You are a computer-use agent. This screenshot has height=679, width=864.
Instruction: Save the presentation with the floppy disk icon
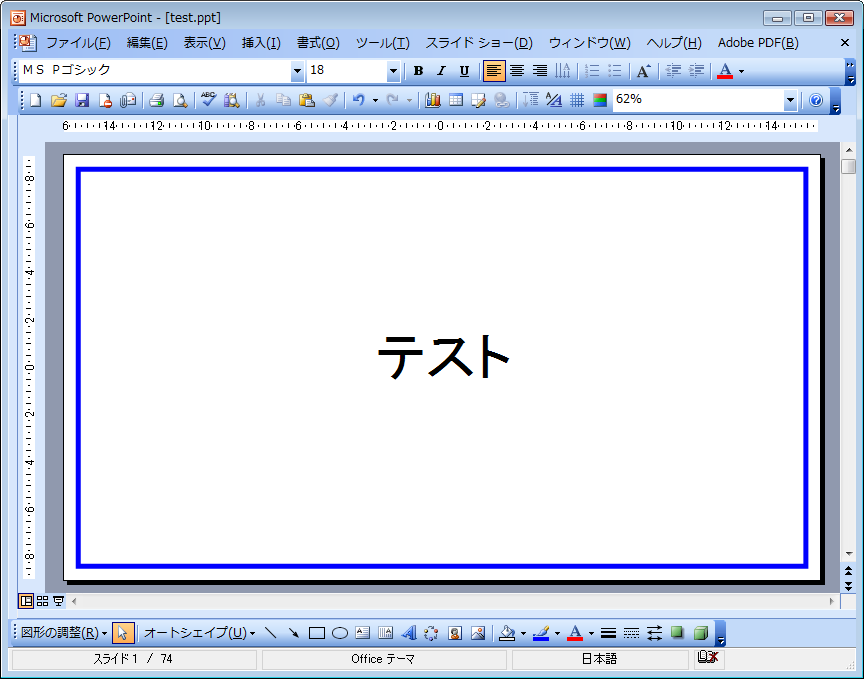coord(82,100)
